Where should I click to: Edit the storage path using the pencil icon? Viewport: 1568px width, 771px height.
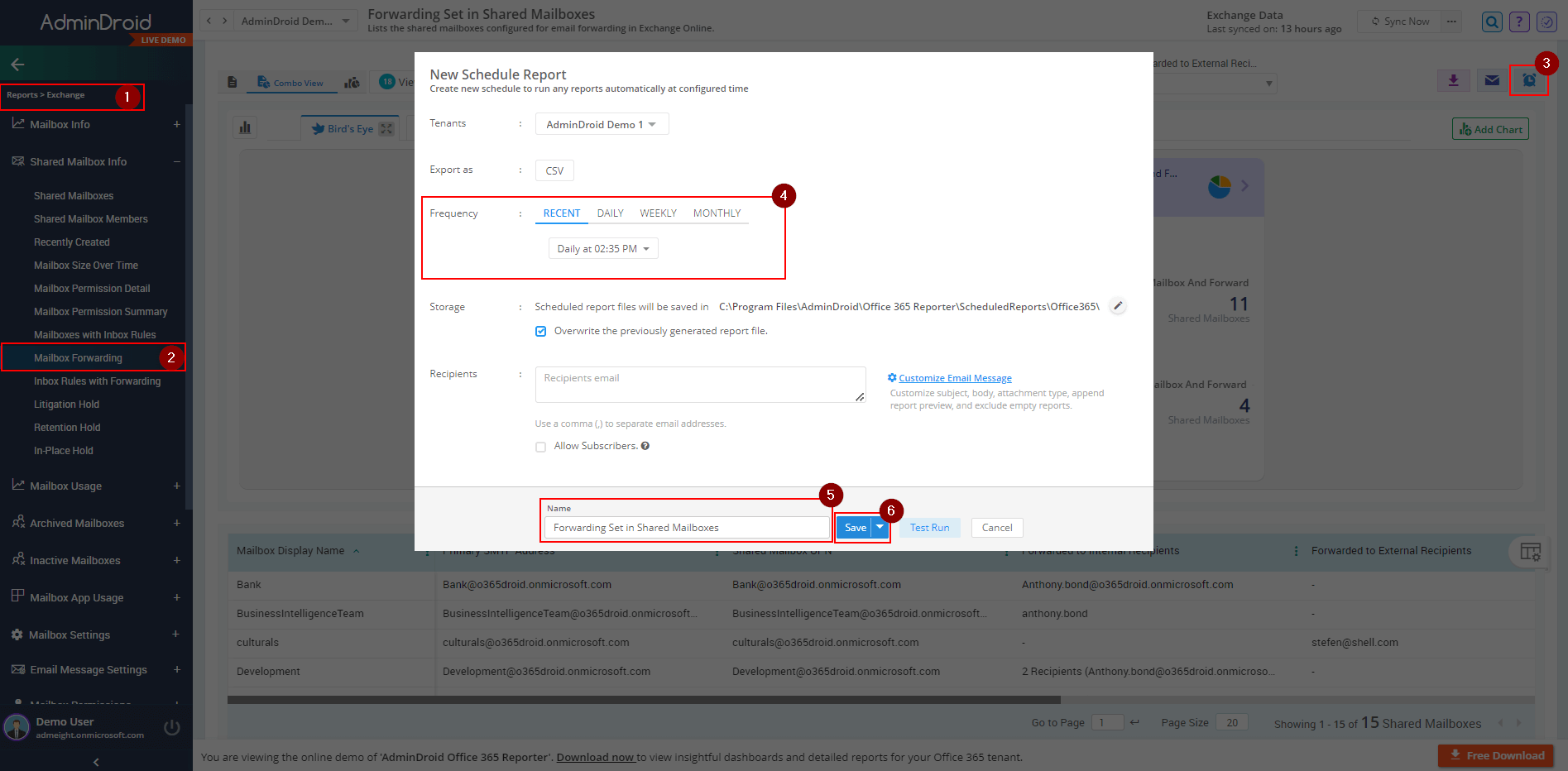1118,306
